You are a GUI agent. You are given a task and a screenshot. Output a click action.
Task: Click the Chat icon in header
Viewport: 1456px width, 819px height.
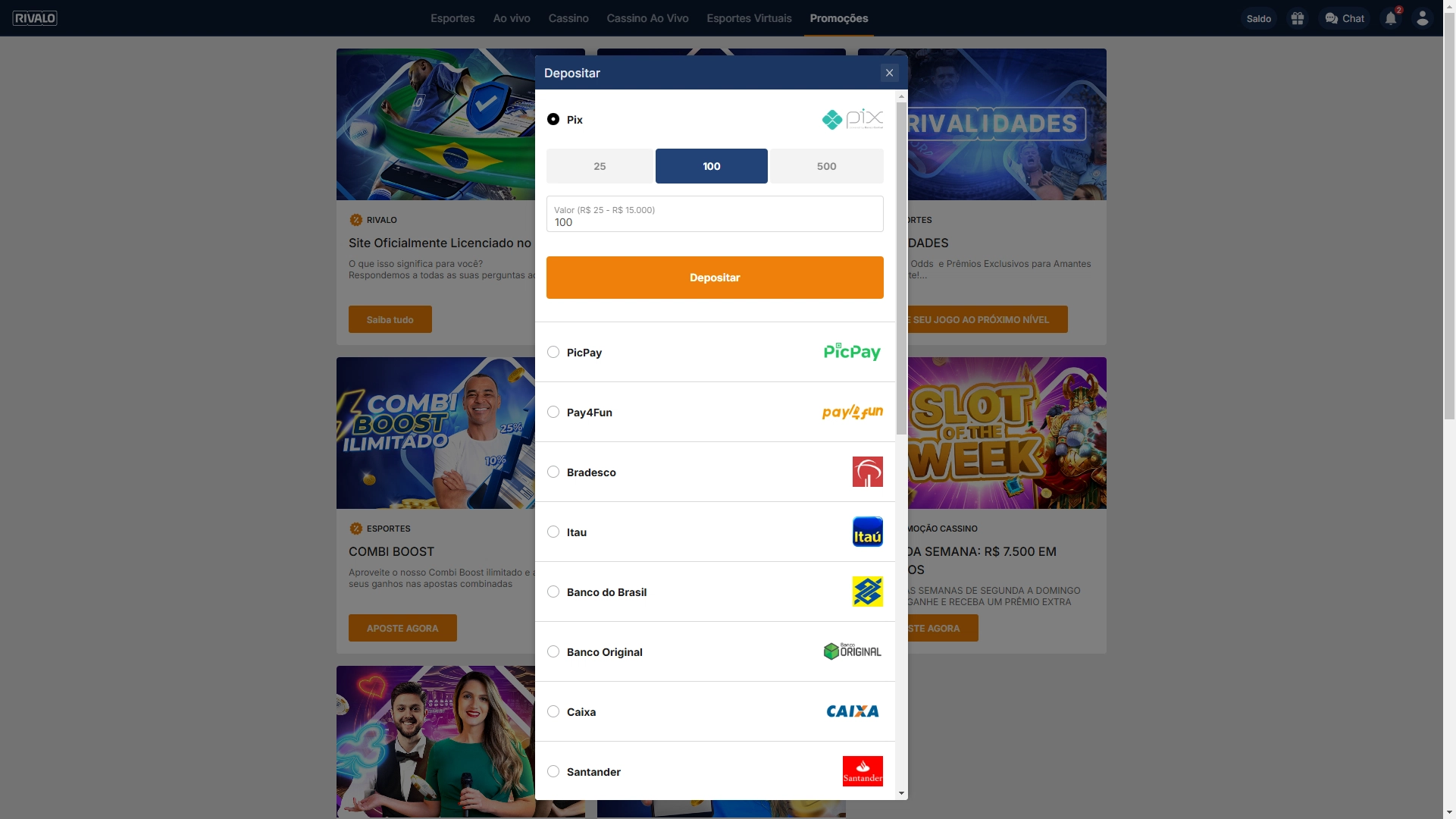point(1345,18)
